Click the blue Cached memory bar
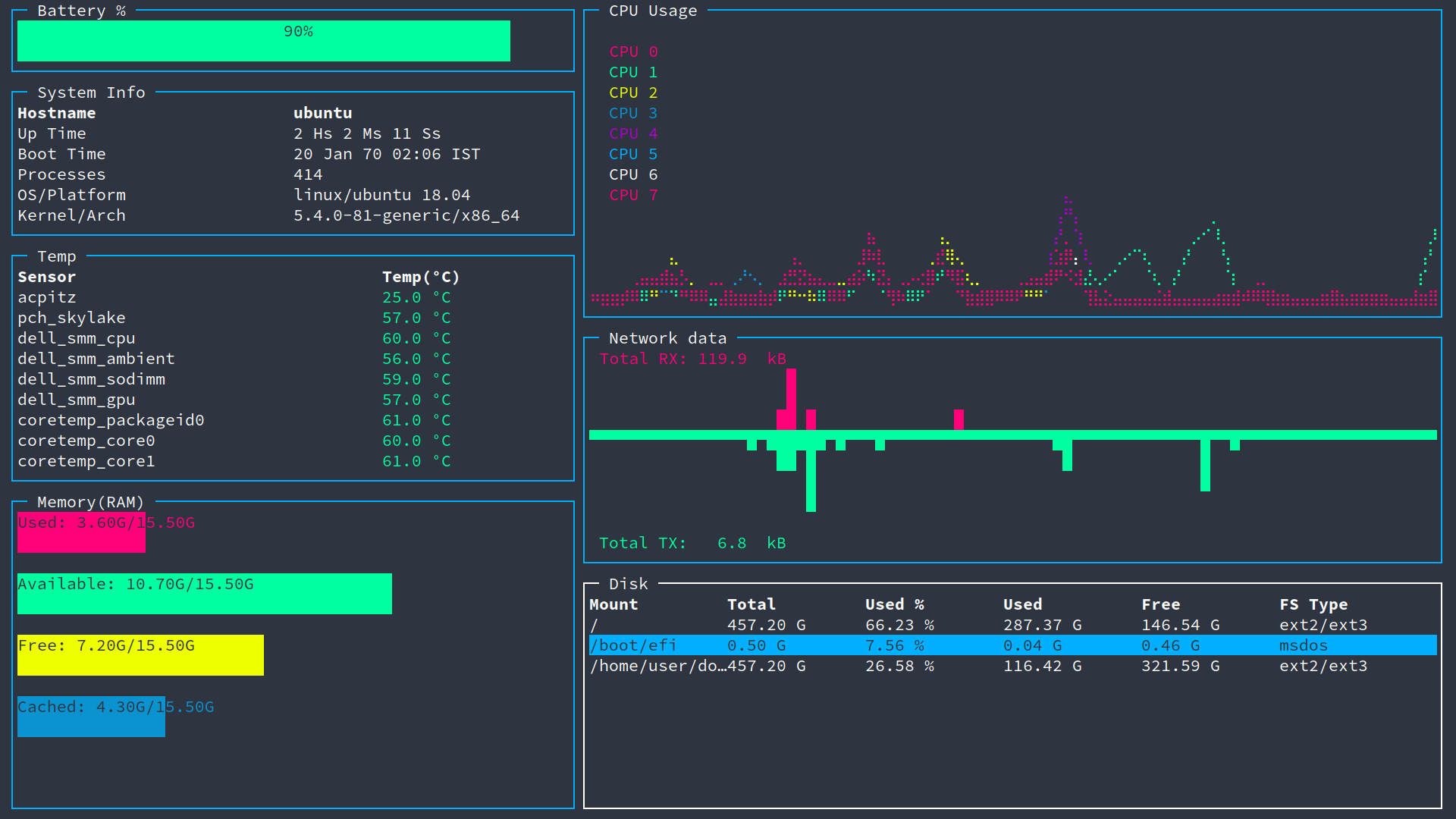 click(91, 717)
